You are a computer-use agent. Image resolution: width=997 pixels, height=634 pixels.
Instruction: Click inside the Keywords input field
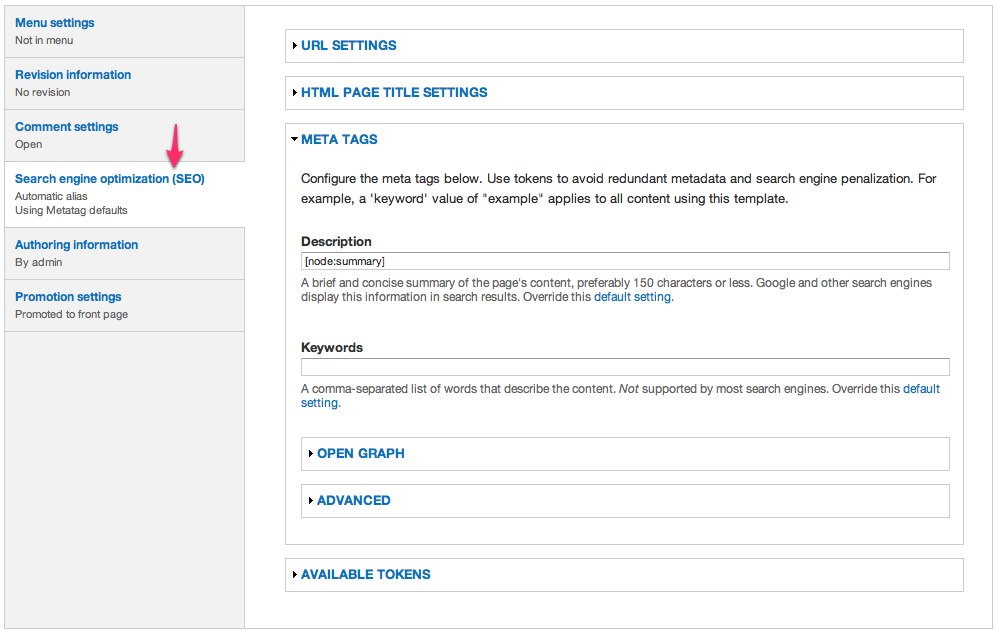[x=624, y=366]
